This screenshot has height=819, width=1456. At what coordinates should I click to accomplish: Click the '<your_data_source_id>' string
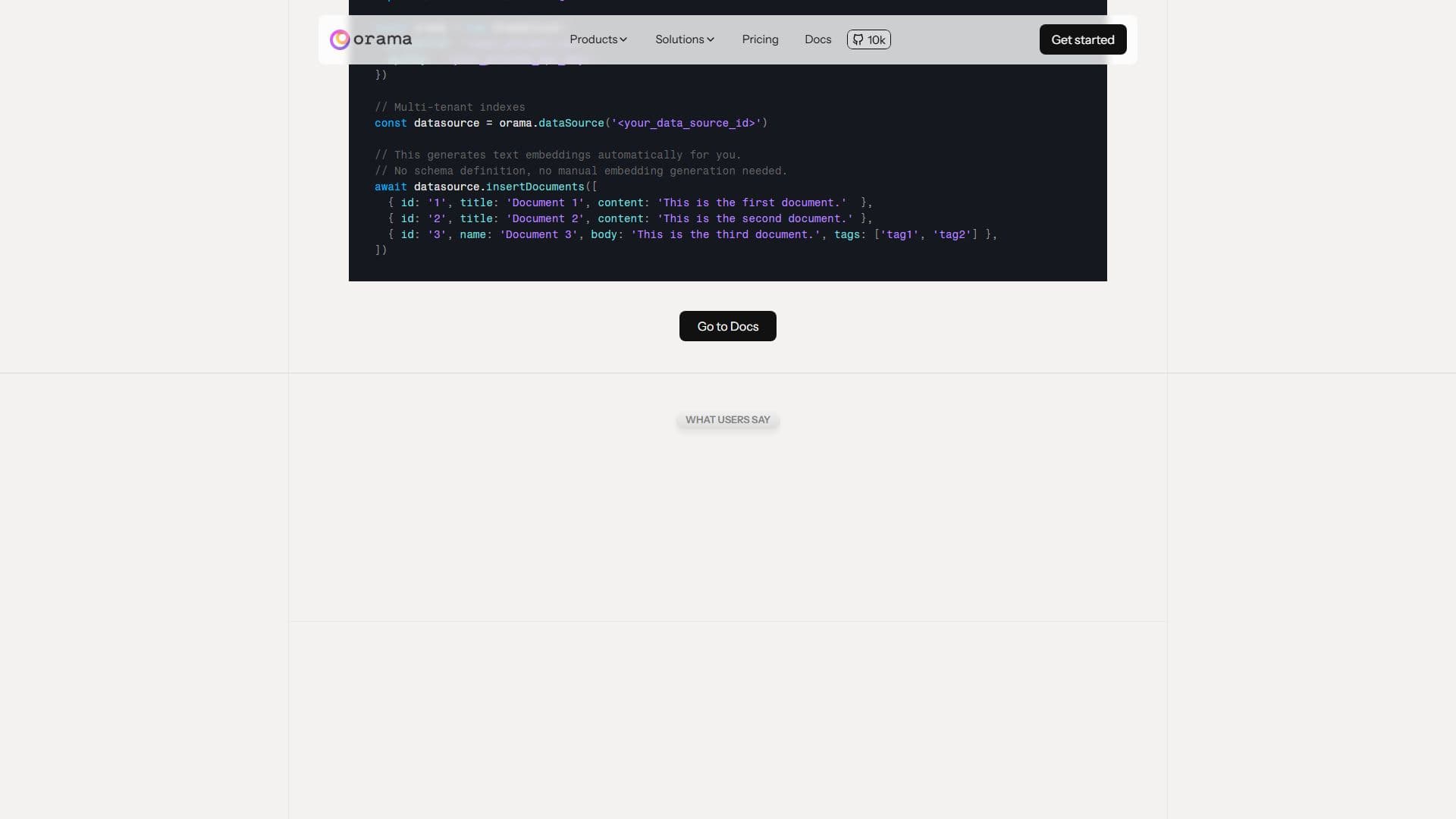point(686,123)
